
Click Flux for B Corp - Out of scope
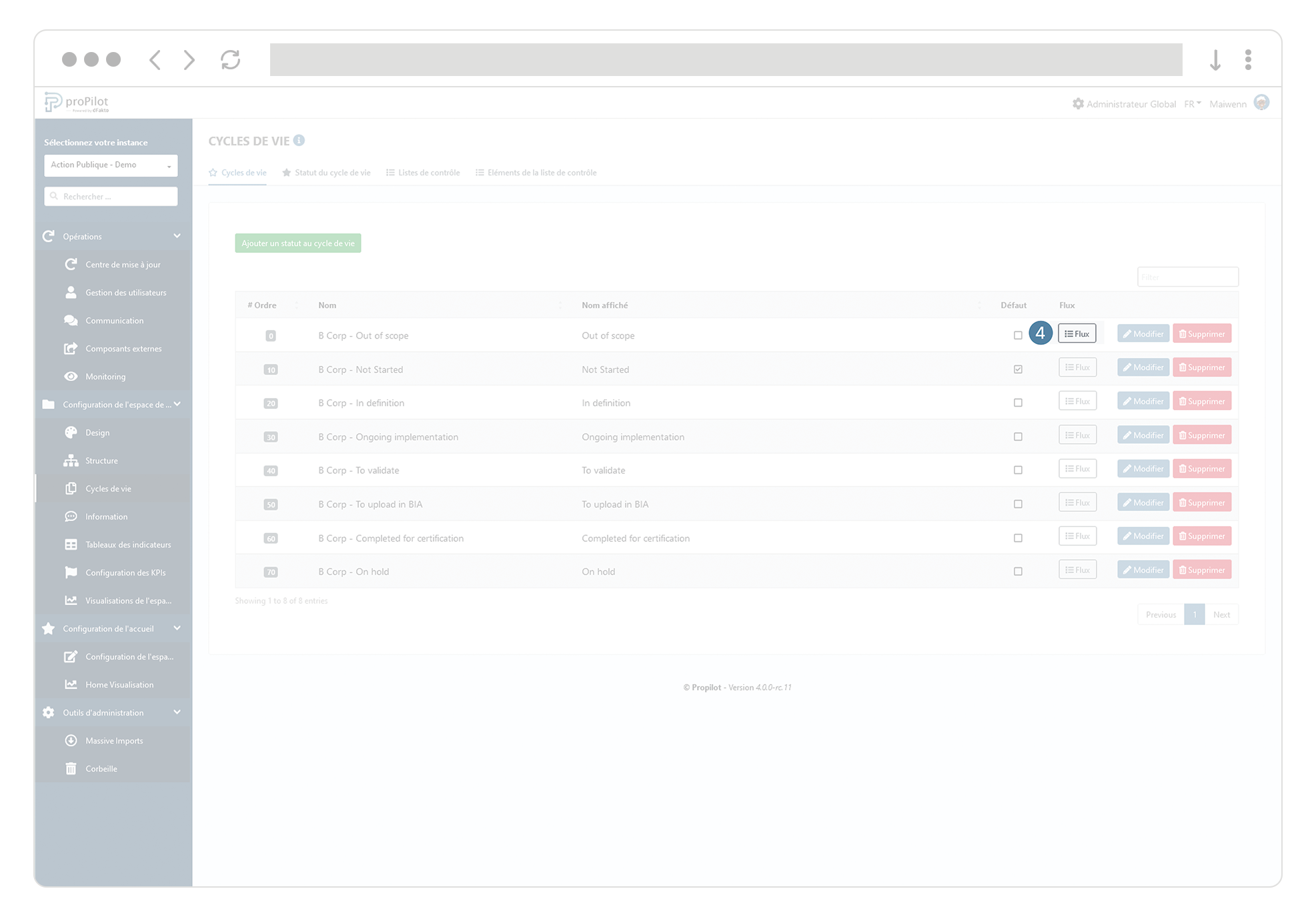pyautogui.click(x=1077, y=333)
